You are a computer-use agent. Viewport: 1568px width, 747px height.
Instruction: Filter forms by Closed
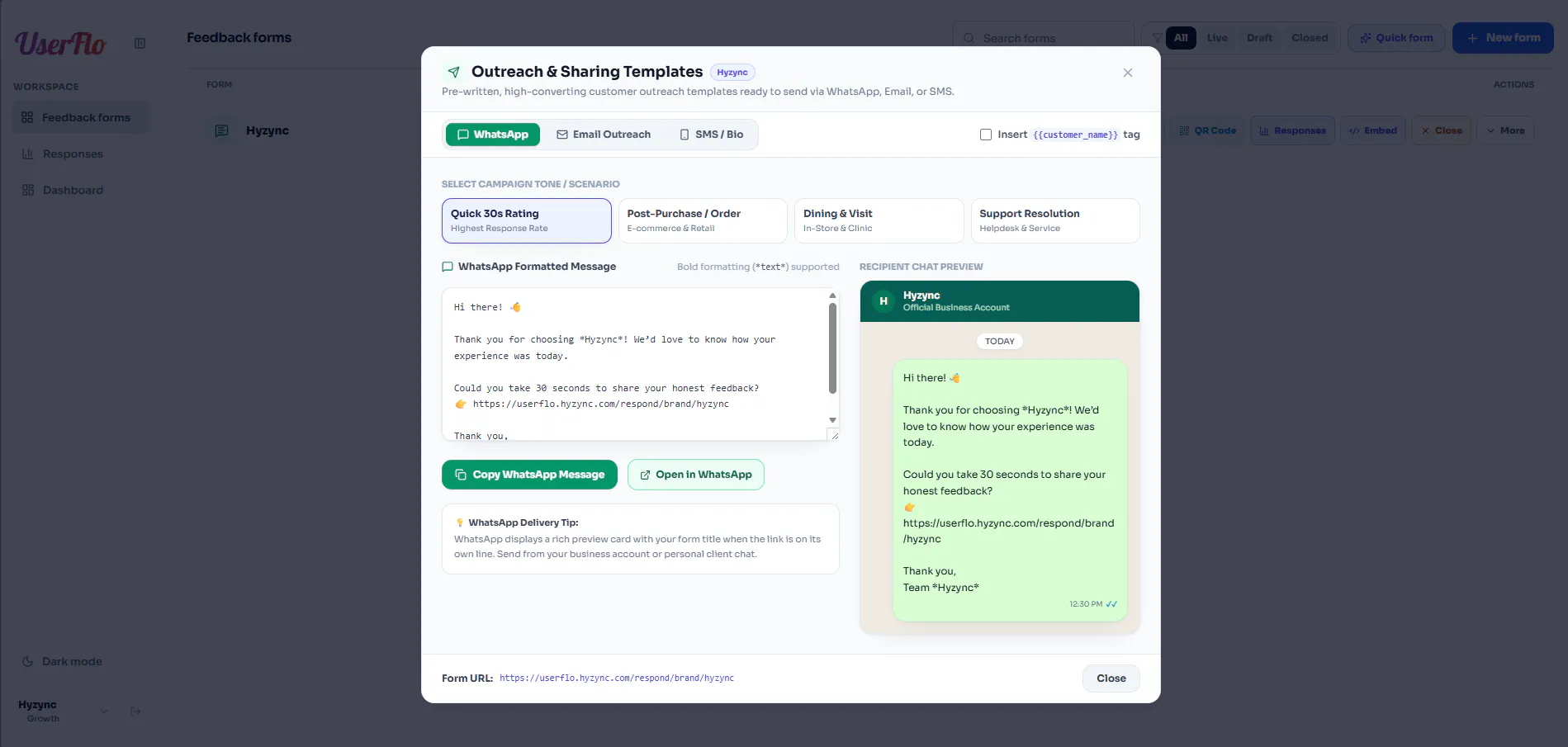(1310, 38)
